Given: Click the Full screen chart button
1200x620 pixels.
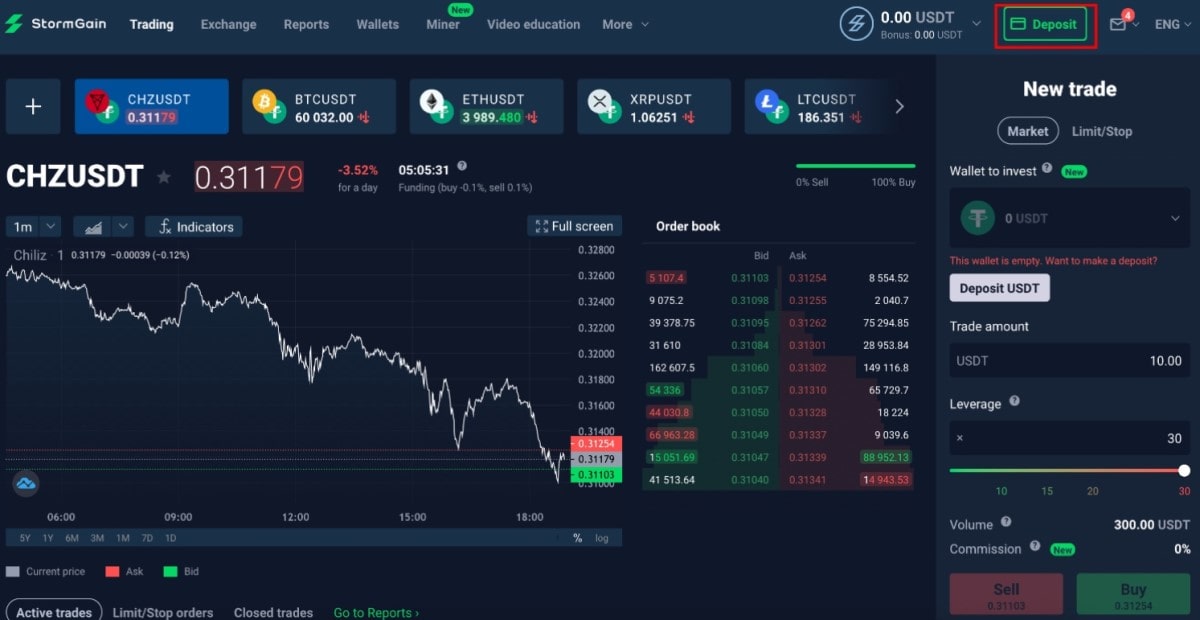Looking at the screenshot, I should (x=574, y=226).
